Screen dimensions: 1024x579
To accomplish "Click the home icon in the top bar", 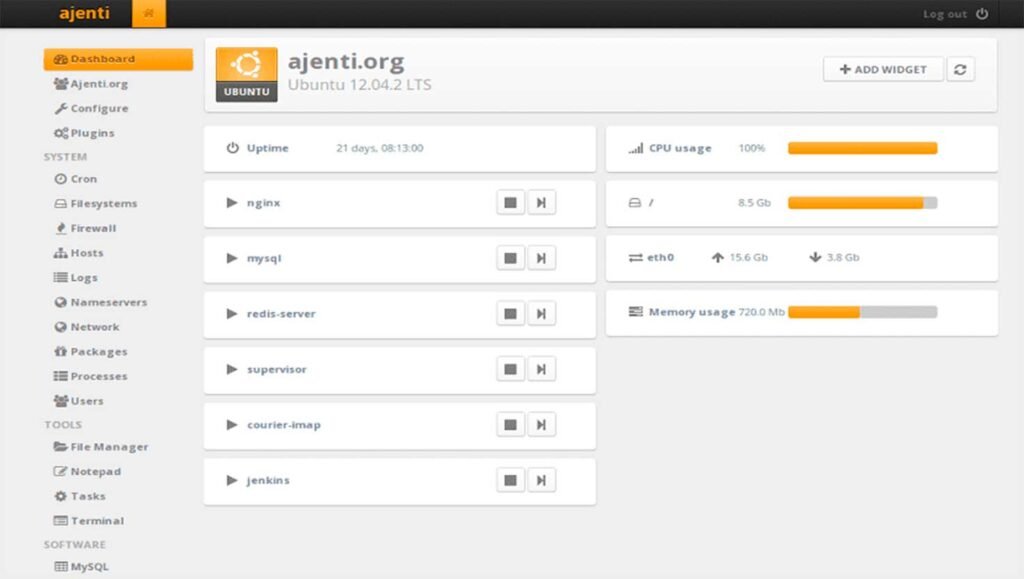I will [149, 13].
